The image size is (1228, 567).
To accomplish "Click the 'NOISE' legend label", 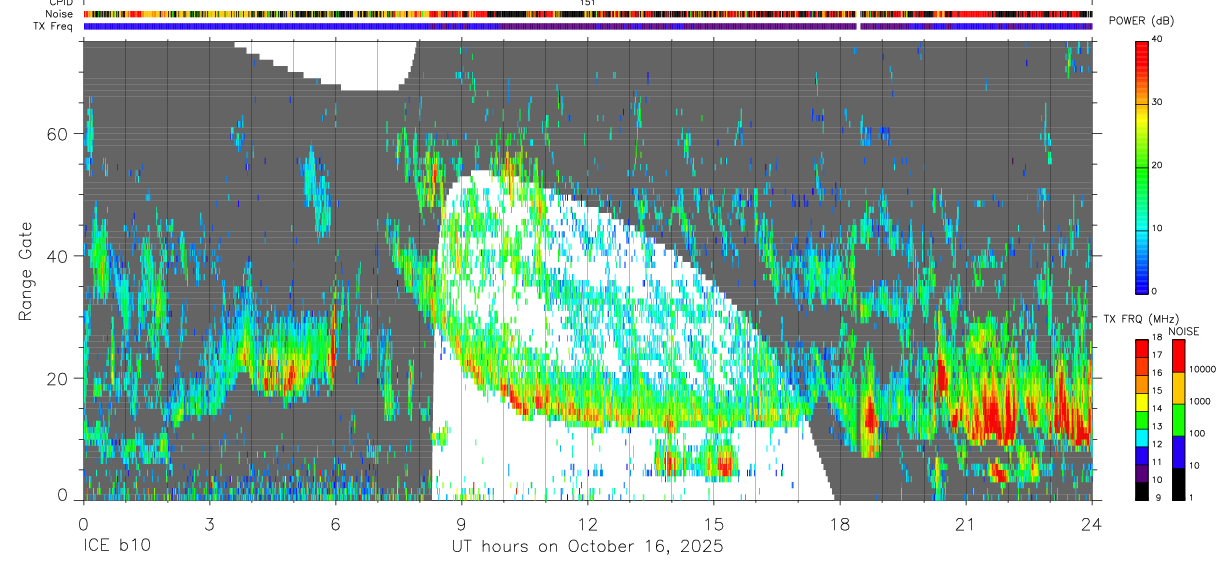I will [1183, 332].
